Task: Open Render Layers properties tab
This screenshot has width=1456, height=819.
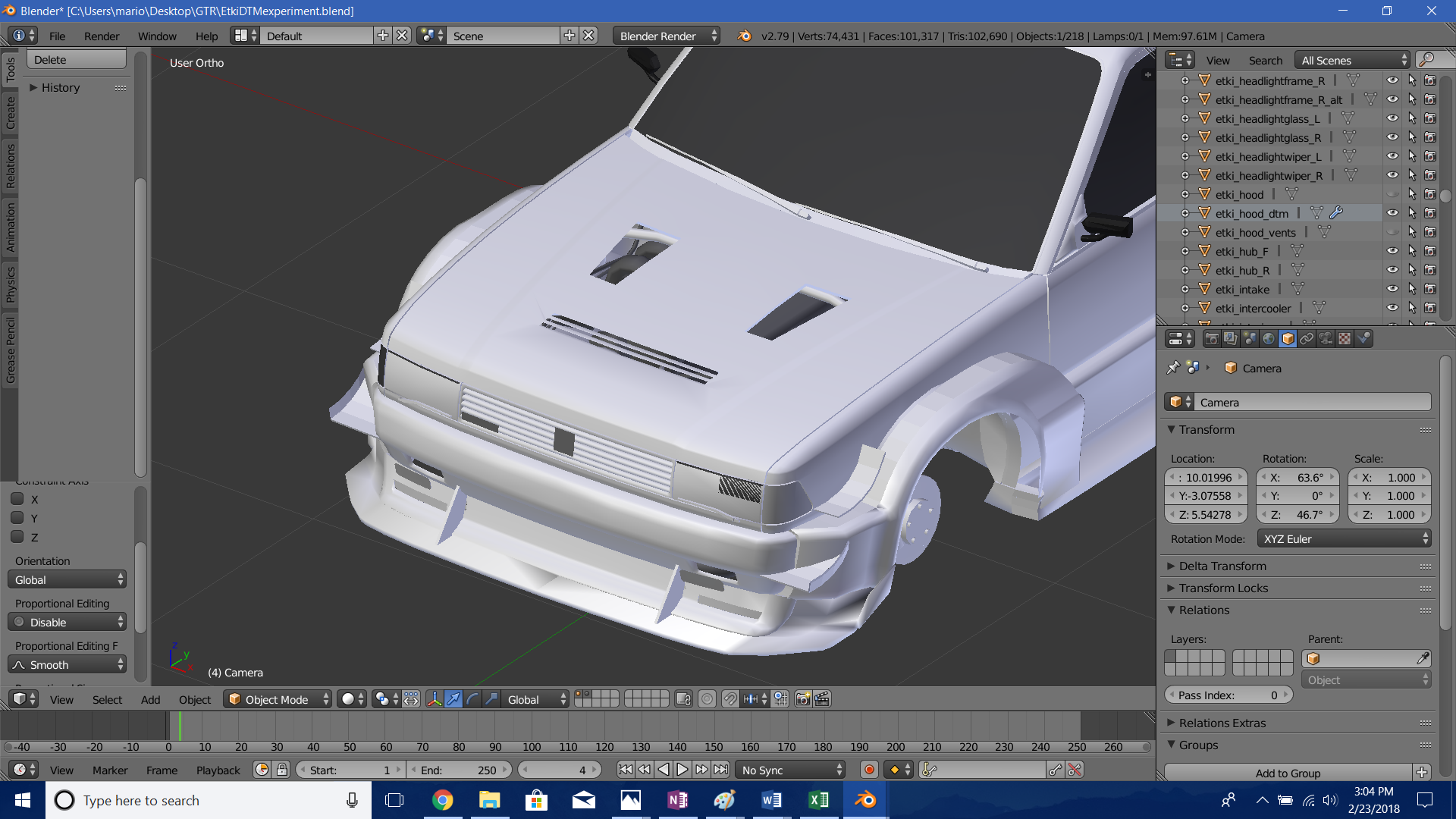Action: pos(1231,339)
